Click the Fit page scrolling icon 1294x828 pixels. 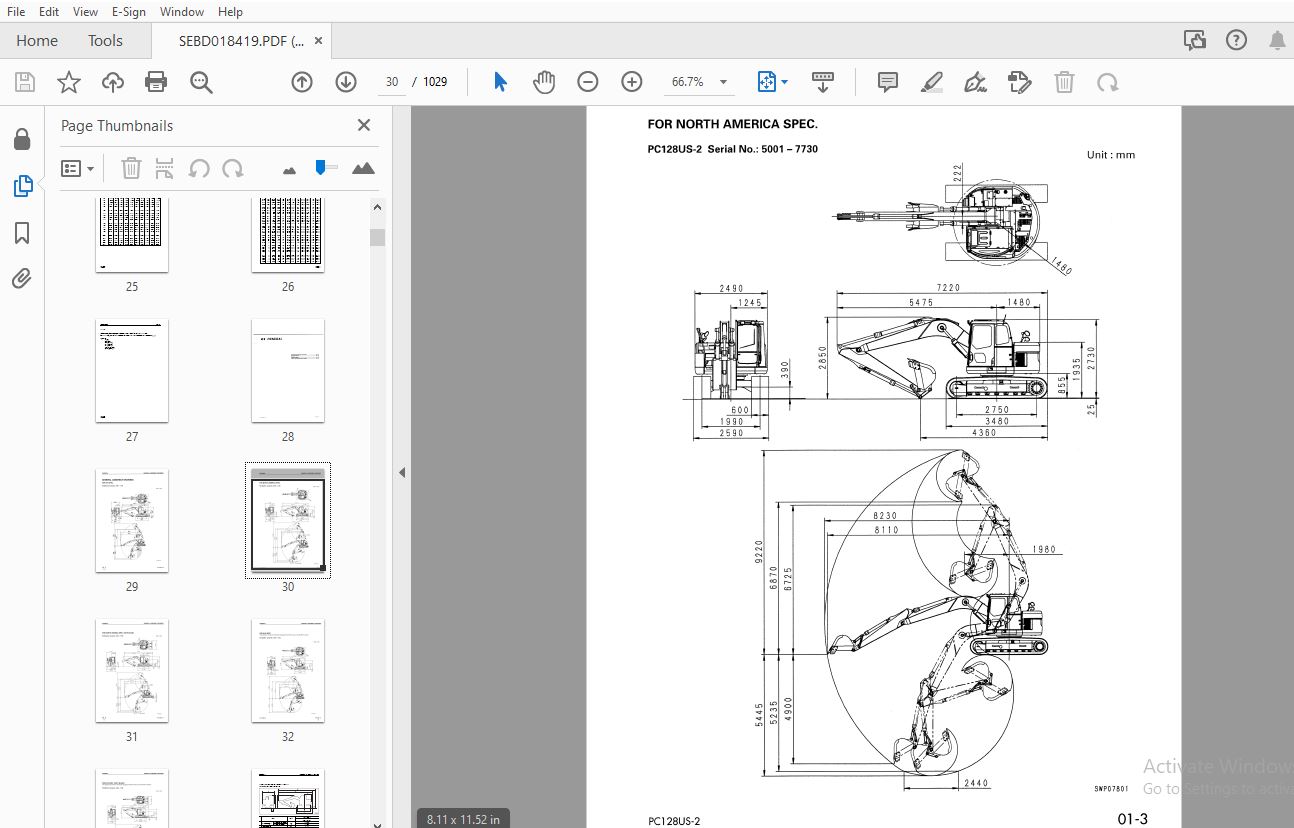pyautogui.click(x=767, y=82)
